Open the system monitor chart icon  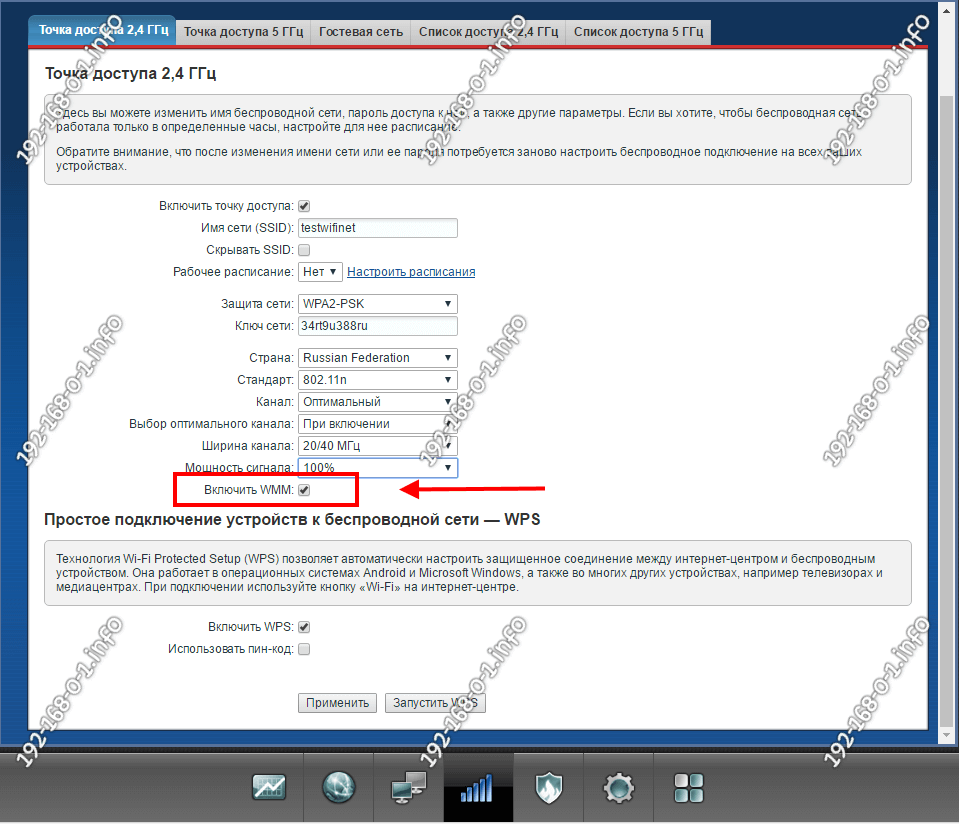[x=268, y=787]
